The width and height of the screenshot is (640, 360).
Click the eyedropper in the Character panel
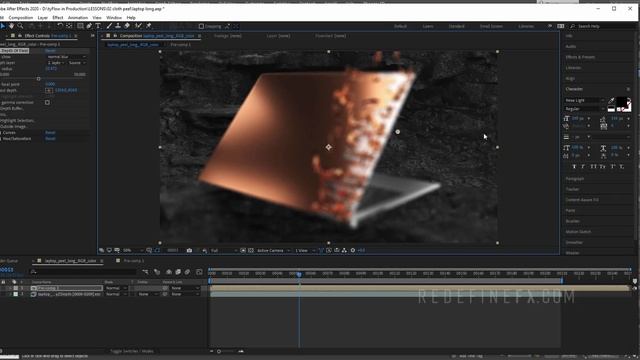tap(611, 100)
